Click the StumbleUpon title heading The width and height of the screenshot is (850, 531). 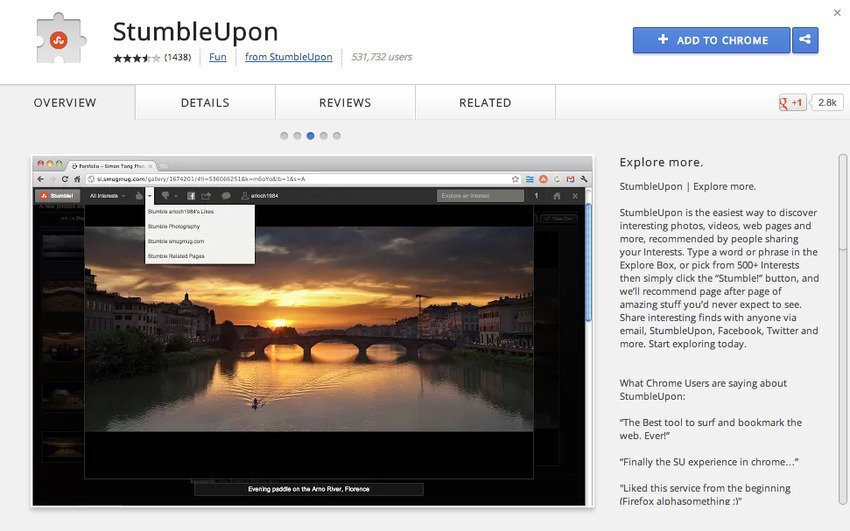[196, 31]
